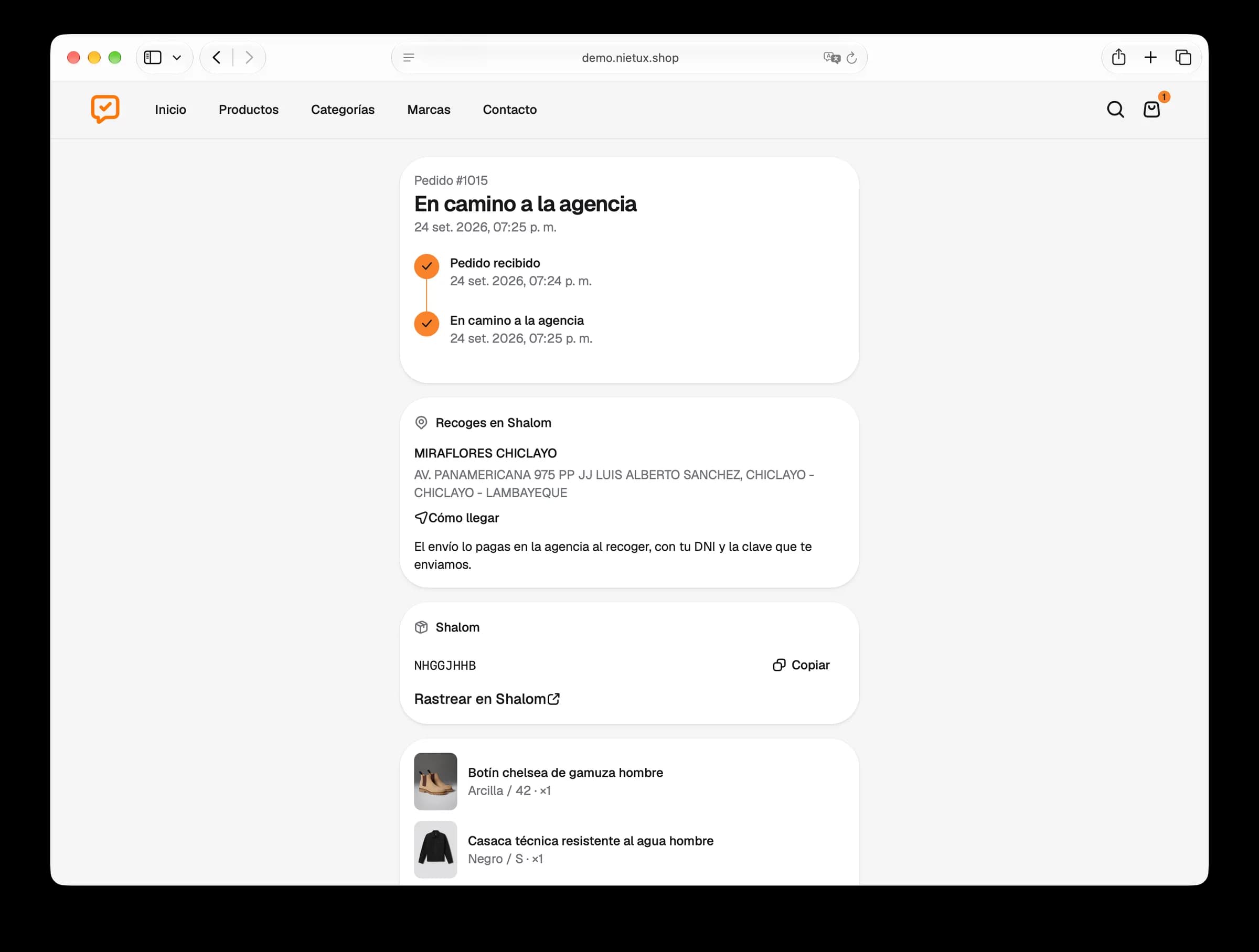This screenshot has width=1259, height=952.
Task: Click the Copiar tracking code button
Action: 801,665
